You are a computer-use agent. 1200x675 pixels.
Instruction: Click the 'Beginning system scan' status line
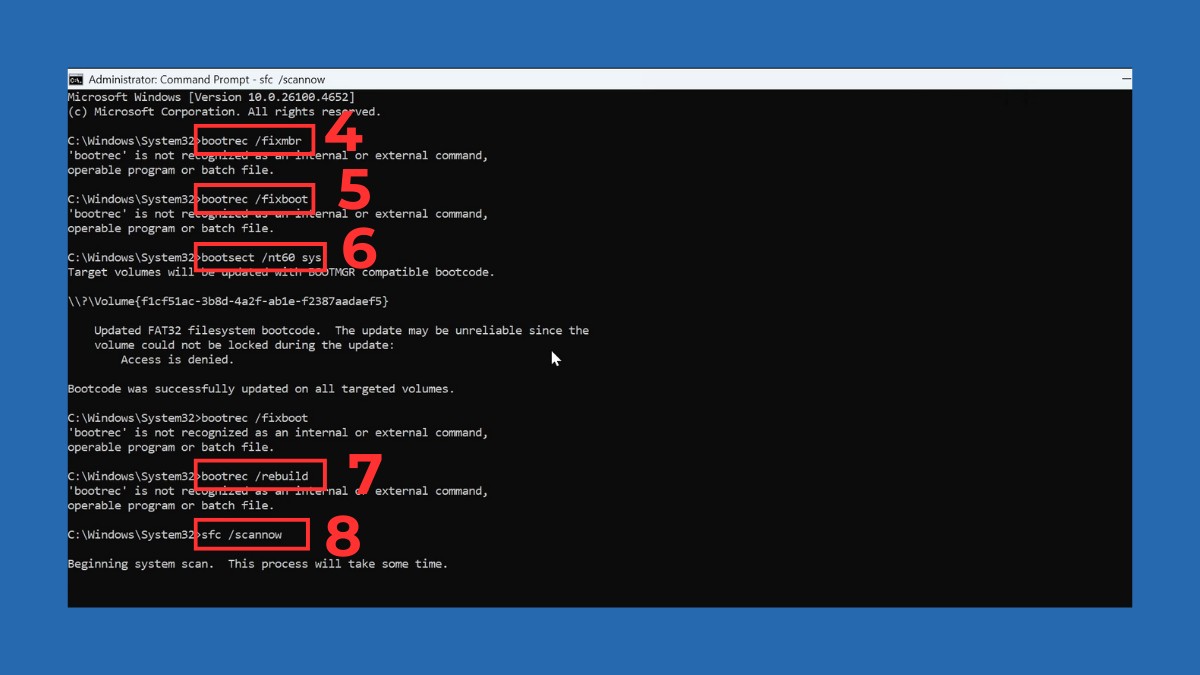click(258, 564)
